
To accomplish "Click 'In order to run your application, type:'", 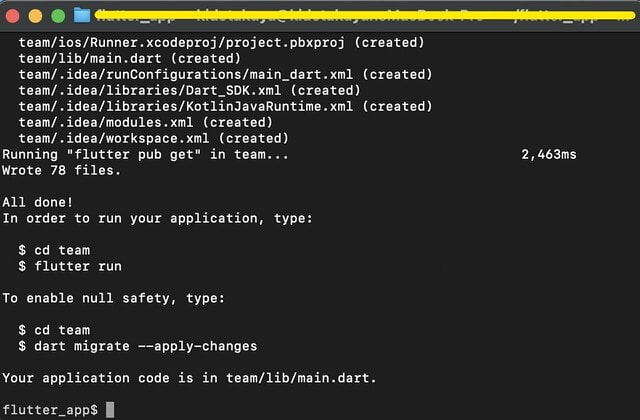I will (x=158, y=218).
